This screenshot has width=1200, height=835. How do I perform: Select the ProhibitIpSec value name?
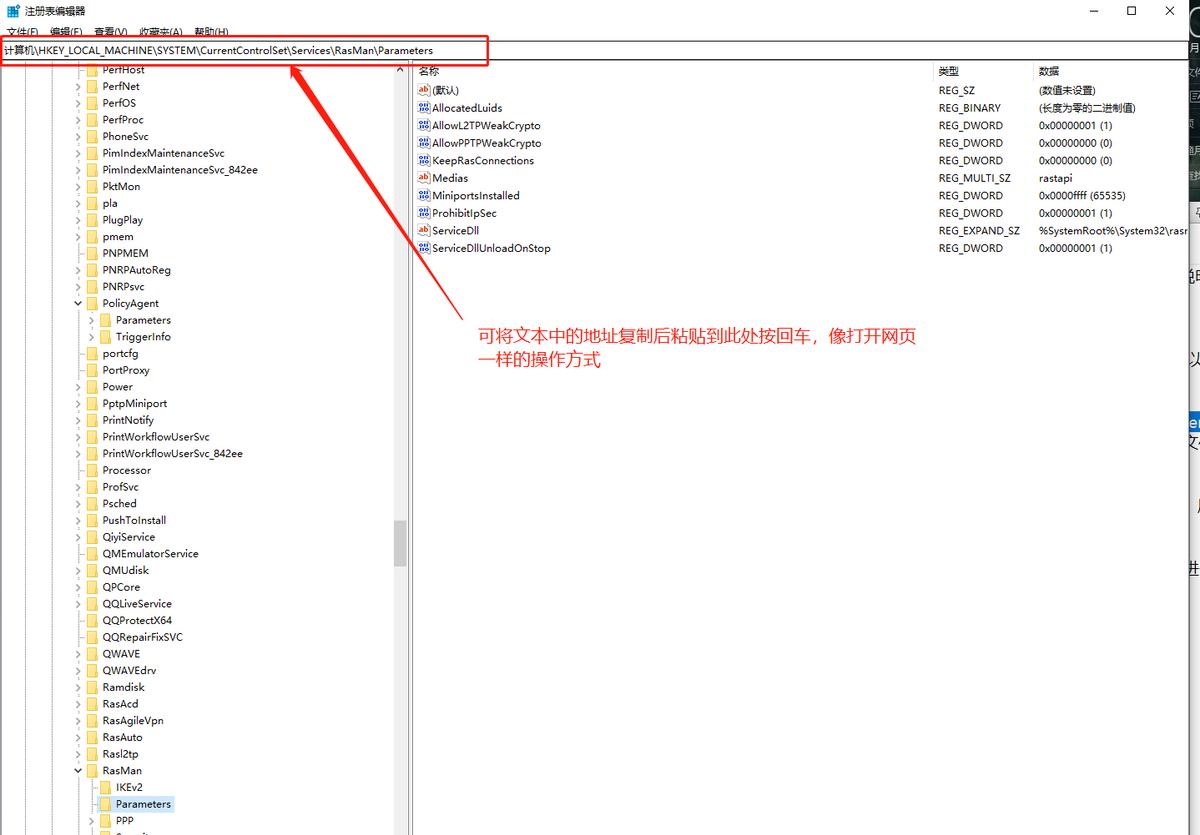pyautogui.click(x=464, y=213)
